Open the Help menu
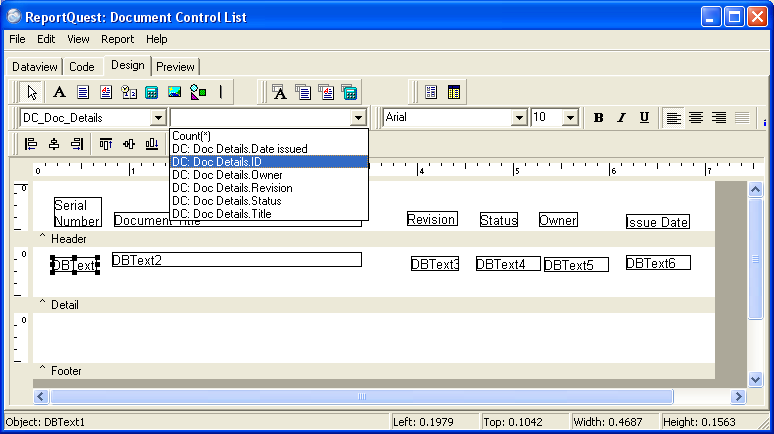774x434 pixels. coord(156,39)
